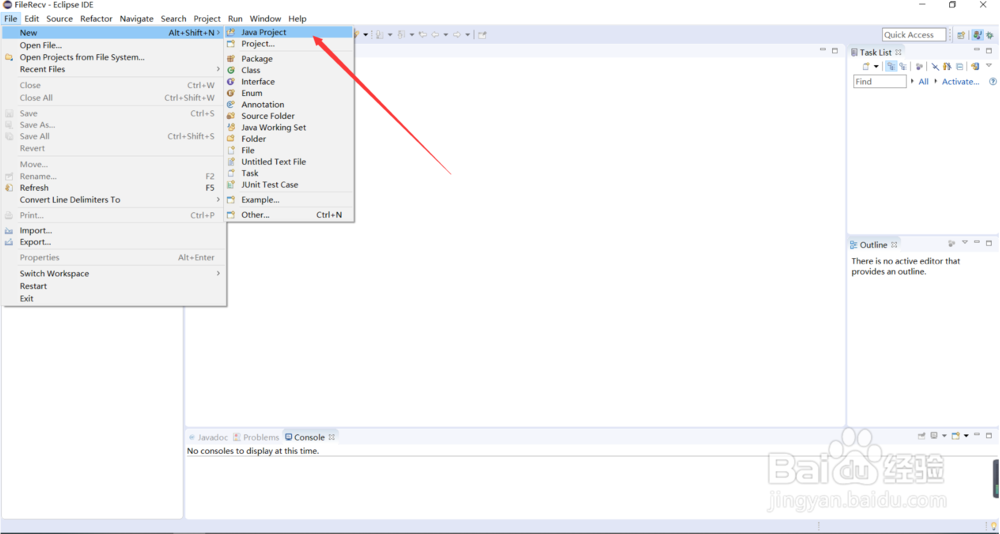Open the Window menu
The width and height of the screenshot is (1000, 534).
[265, 19]
